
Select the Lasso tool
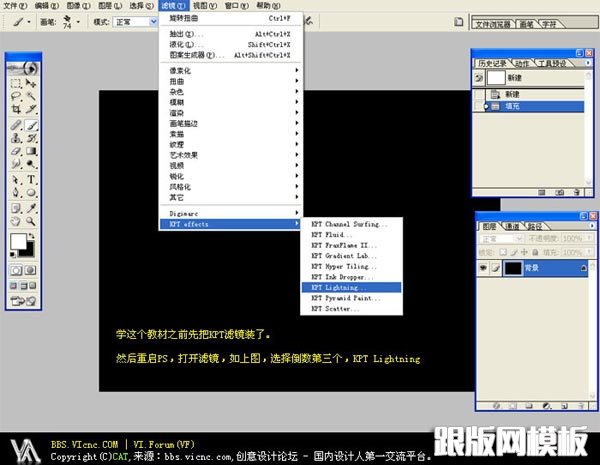(x=16, y=96)
